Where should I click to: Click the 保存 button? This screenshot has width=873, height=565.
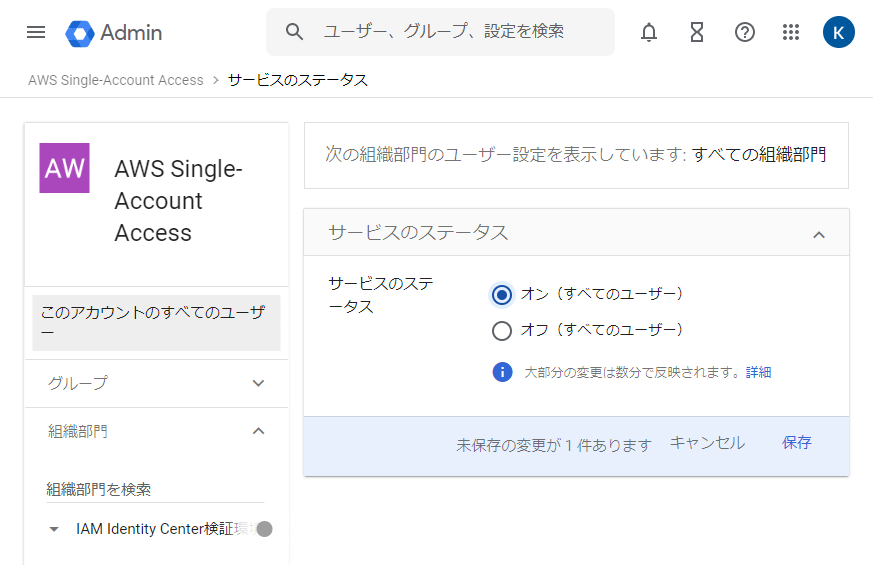[x=797, y=443]
